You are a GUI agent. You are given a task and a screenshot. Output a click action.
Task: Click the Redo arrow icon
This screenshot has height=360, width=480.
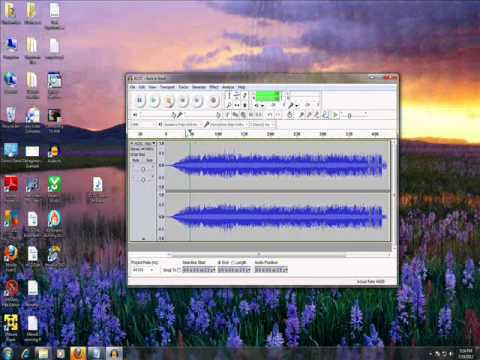pos(278,115)
